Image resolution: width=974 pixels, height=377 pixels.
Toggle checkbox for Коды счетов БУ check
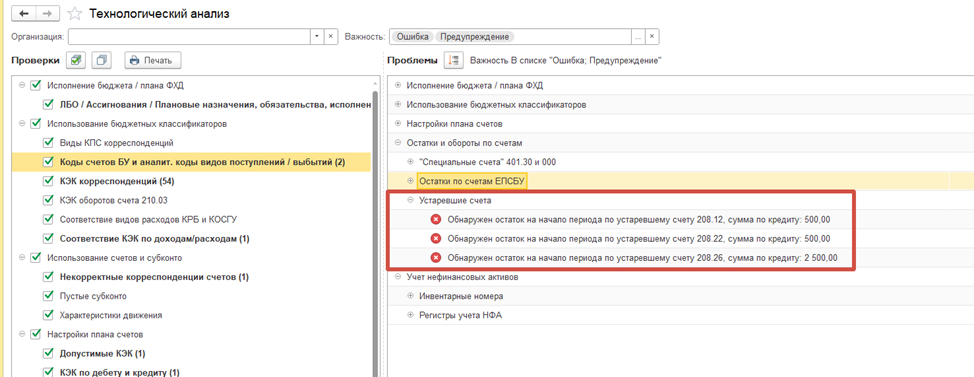(x=49, y=162)
